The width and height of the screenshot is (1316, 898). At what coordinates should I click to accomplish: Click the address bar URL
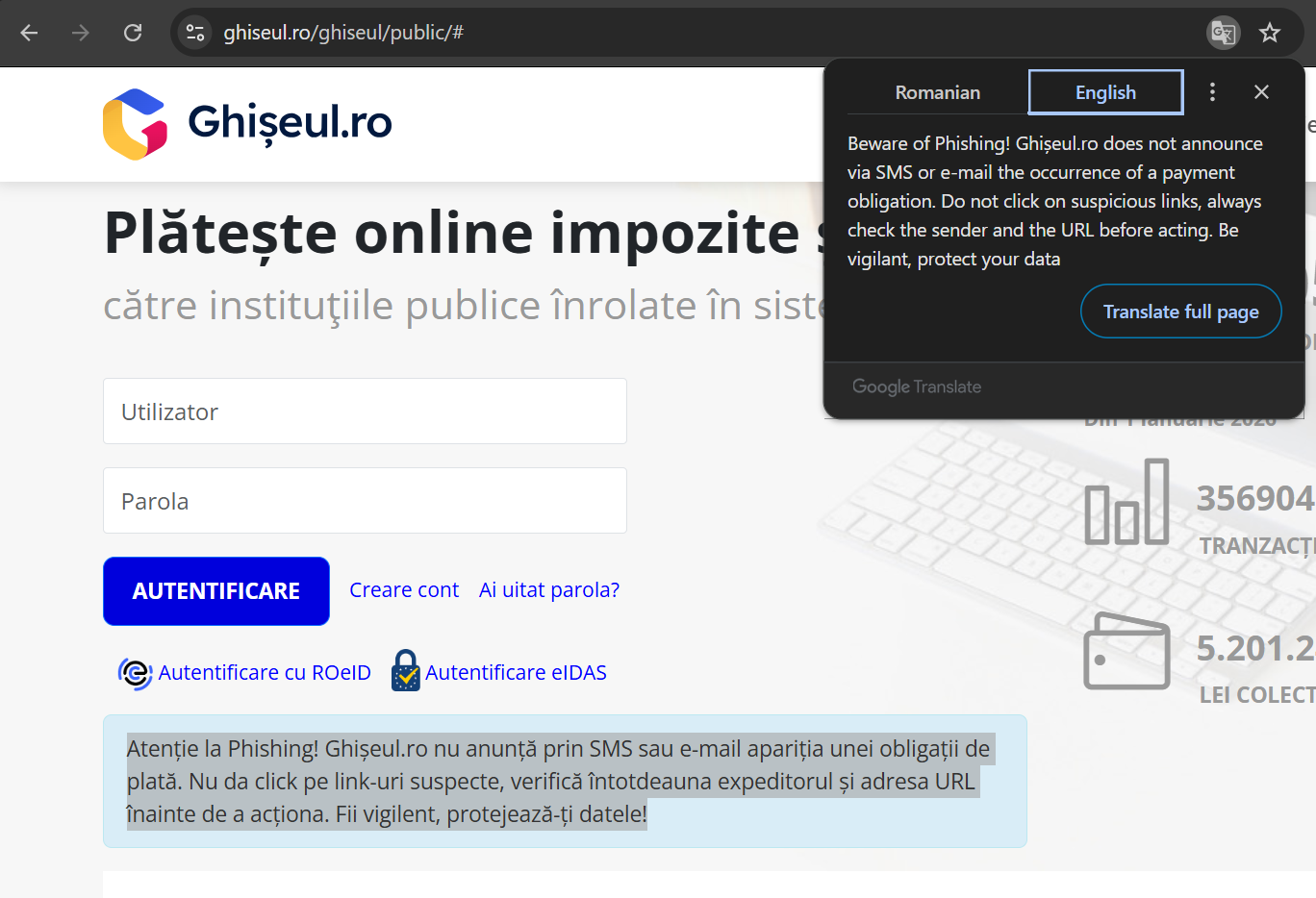[x=343, y=33]
